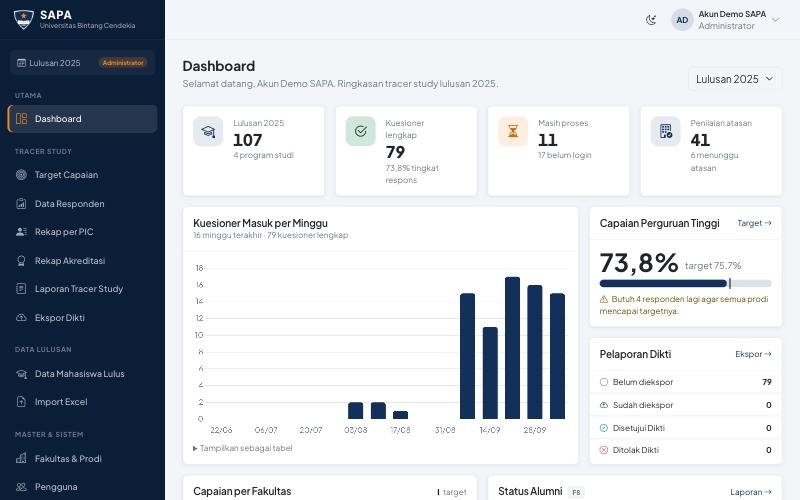The height and width of the screenshot is (500, 800).
Task: Click the Rekap per PIC person icon
Action: pyautogui.click(x=21, y=232)
